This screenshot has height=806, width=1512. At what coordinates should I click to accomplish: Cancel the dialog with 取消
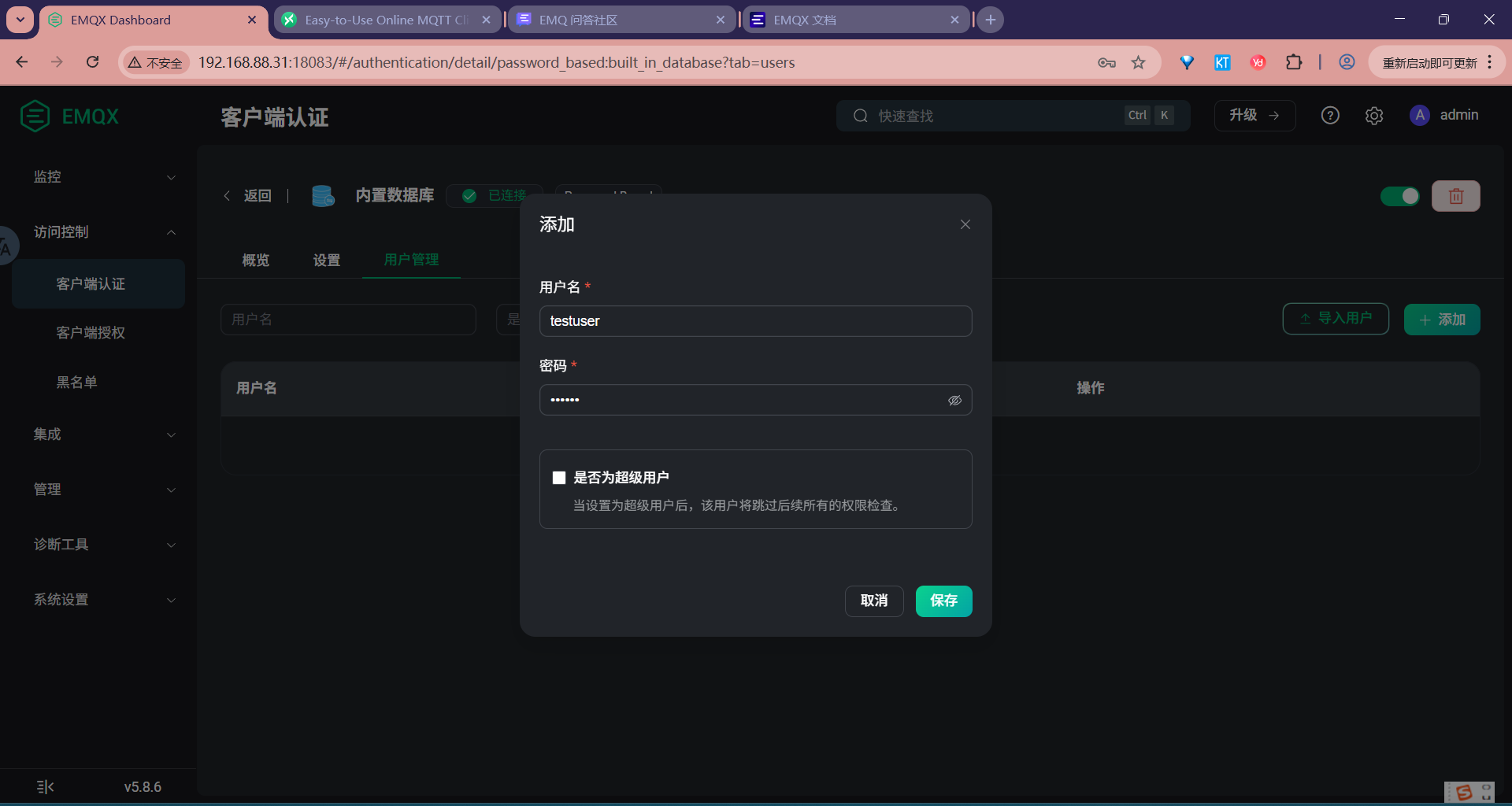[874, 601]
